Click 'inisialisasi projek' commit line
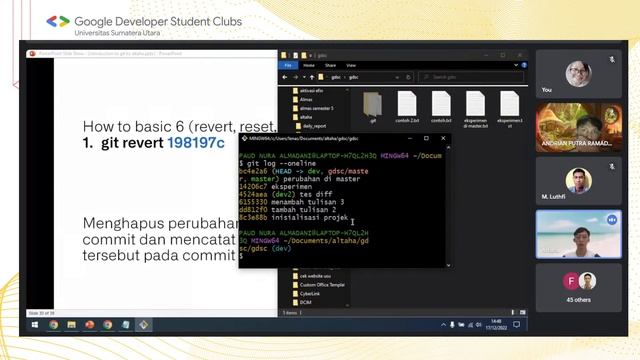The height and width of the screenshot is (360, 640). pyautogui.click(x=294, y=218)
